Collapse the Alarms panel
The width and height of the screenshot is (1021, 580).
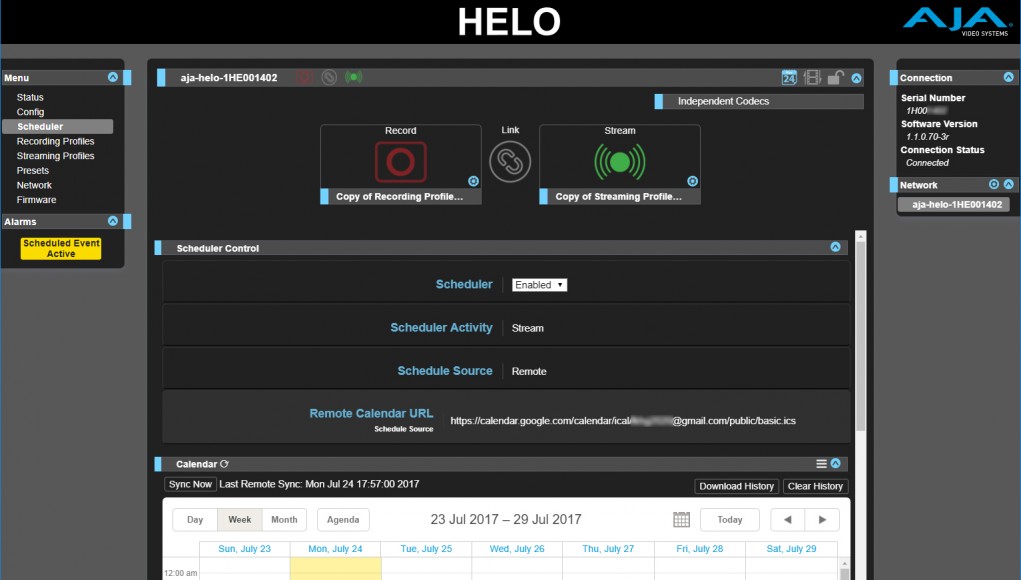113,221
